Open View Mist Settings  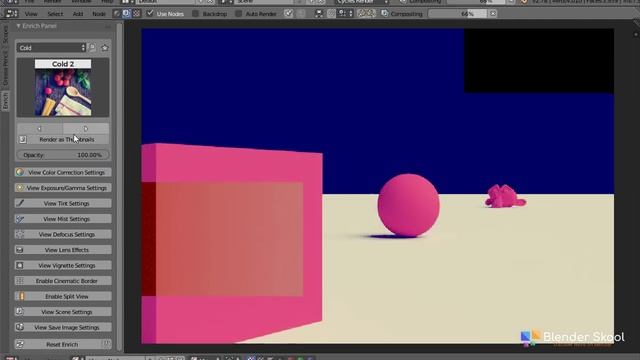tap(63, 219)
